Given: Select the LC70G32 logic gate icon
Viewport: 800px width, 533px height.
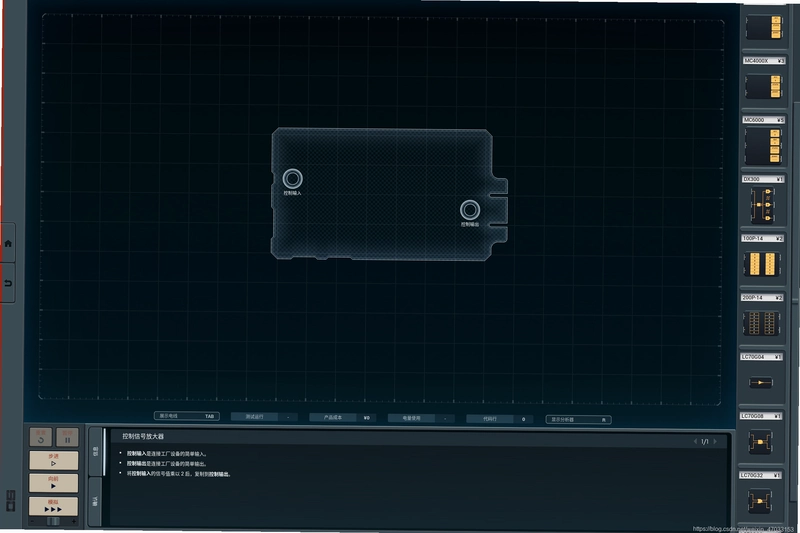Looking at the screenshot, I should pyautogui.click(x=760, y=501).
